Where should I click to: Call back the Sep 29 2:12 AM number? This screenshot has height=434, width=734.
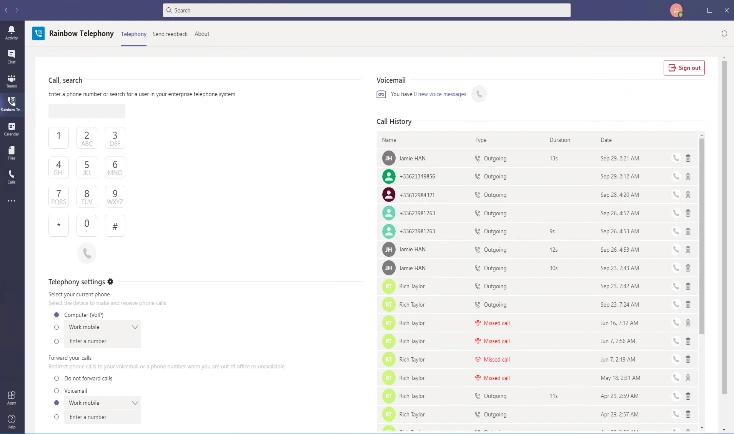(675, 177)
